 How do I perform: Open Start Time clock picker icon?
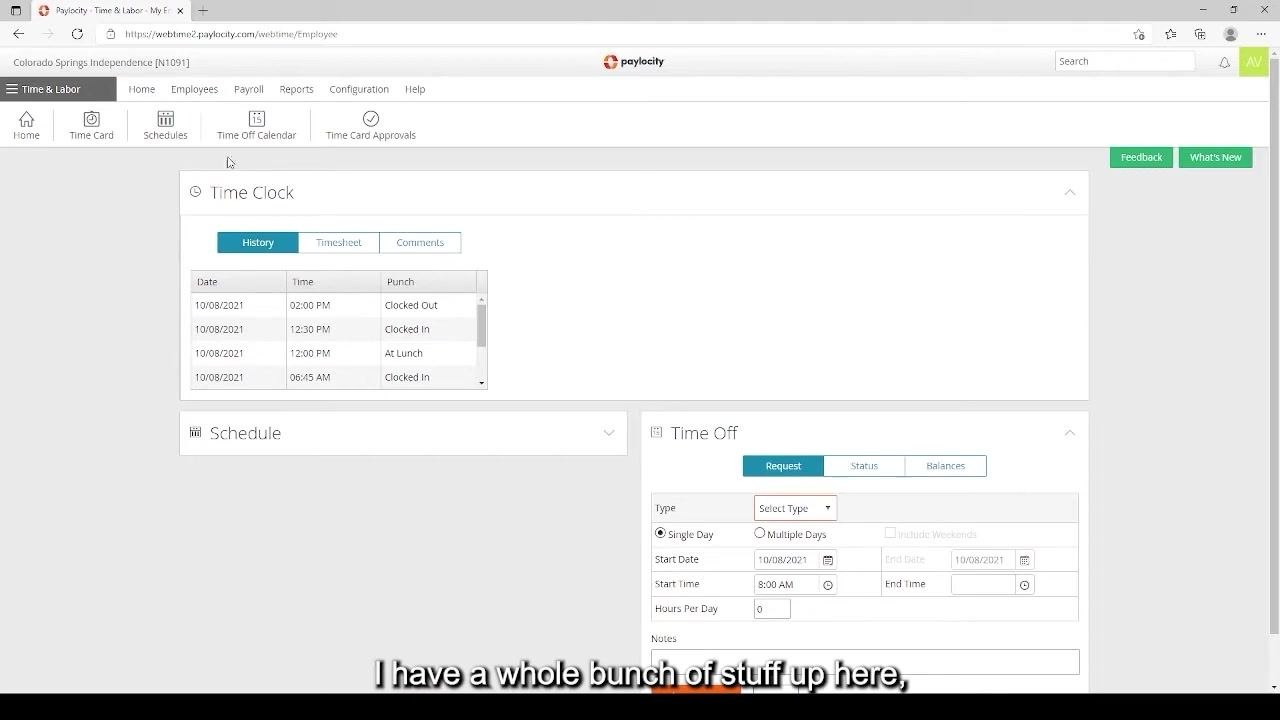pos(828,585)
